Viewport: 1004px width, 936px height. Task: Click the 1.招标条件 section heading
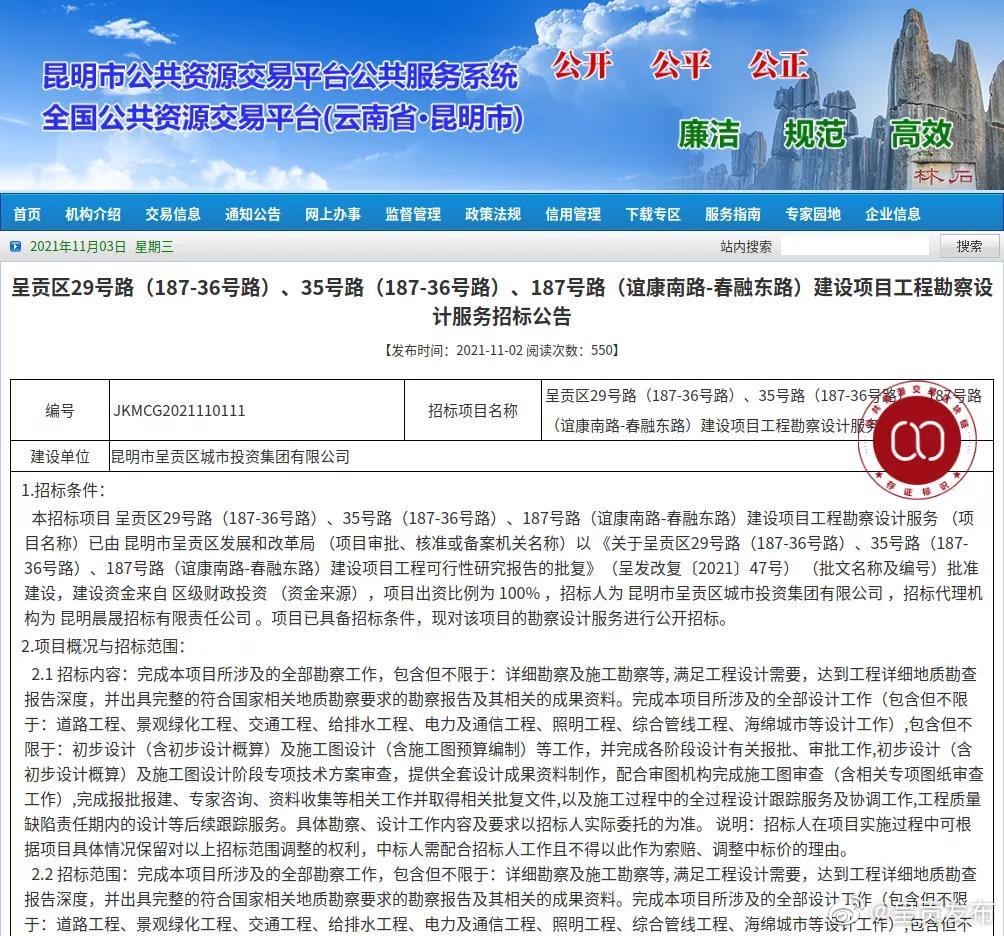[63, 491]
